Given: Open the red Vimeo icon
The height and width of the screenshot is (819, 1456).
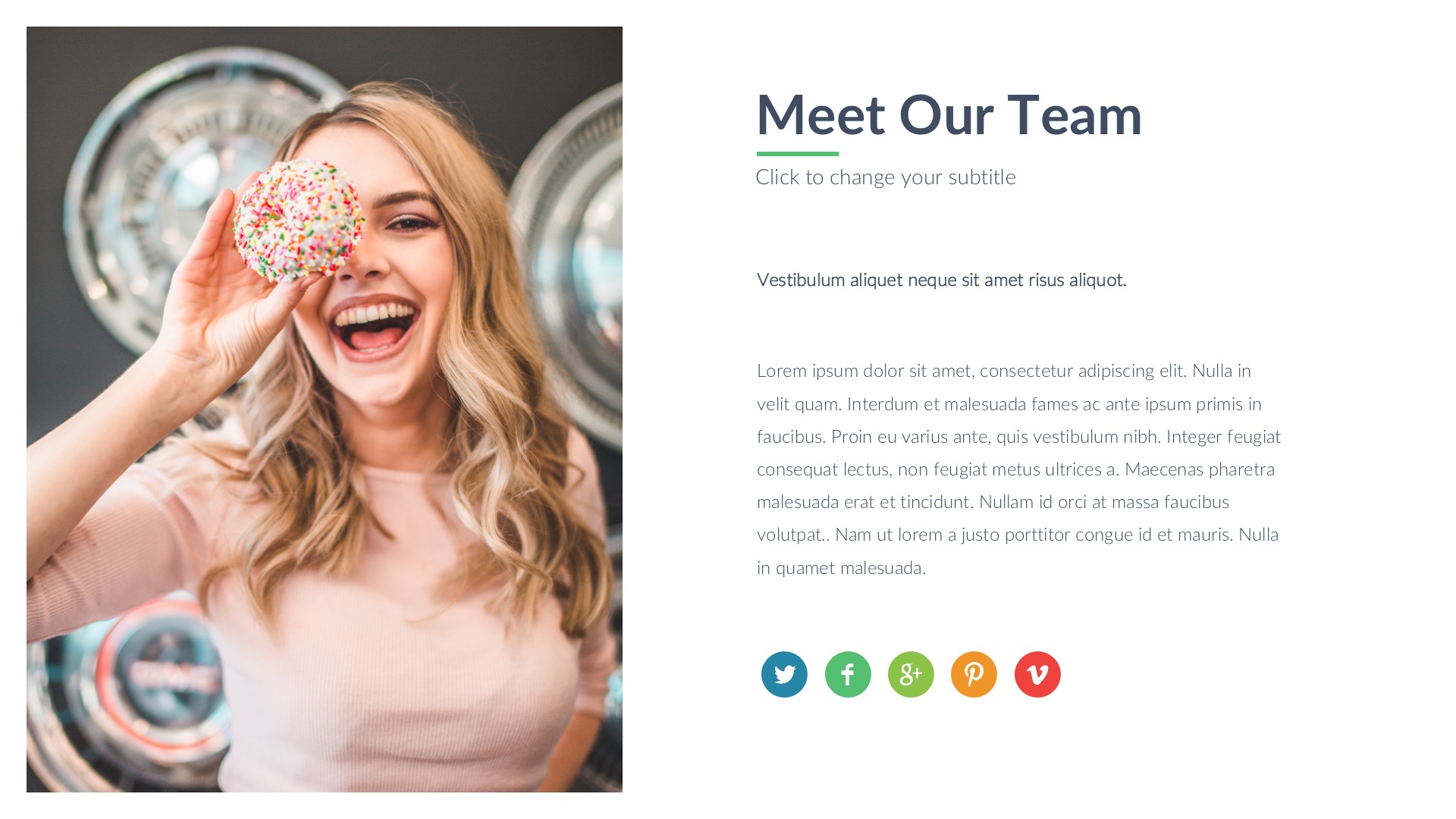Looking at the screenshot, I should coord(1037,674).
